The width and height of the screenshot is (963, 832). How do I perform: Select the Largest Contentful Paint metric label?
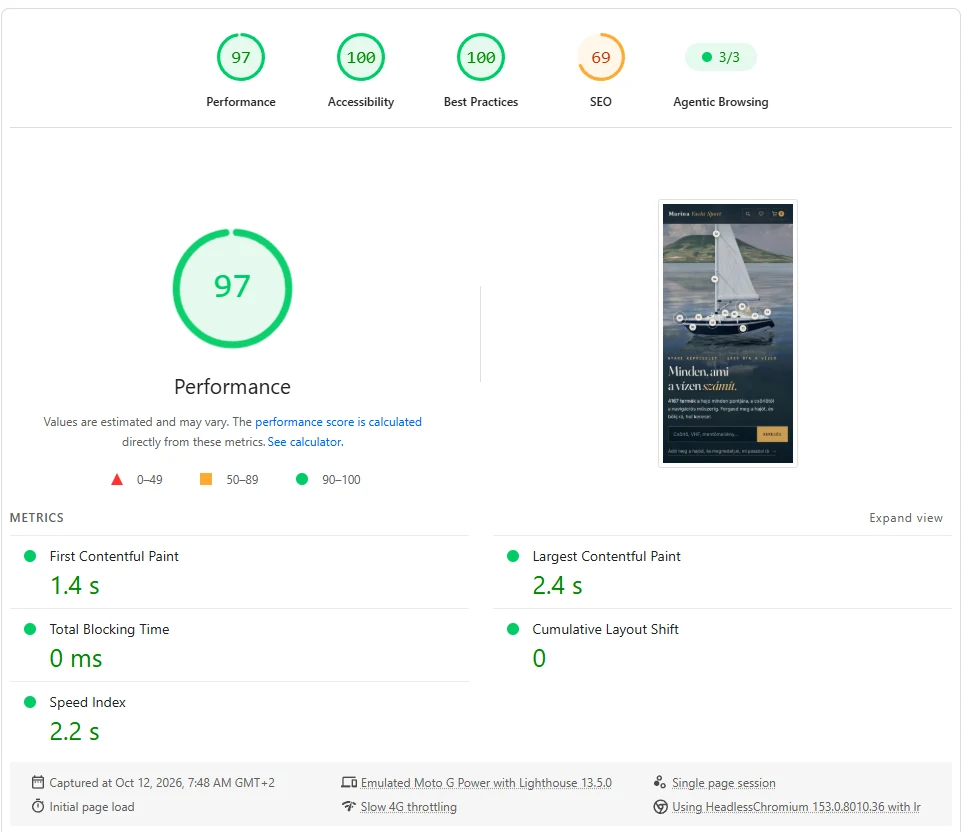[606, 556]
